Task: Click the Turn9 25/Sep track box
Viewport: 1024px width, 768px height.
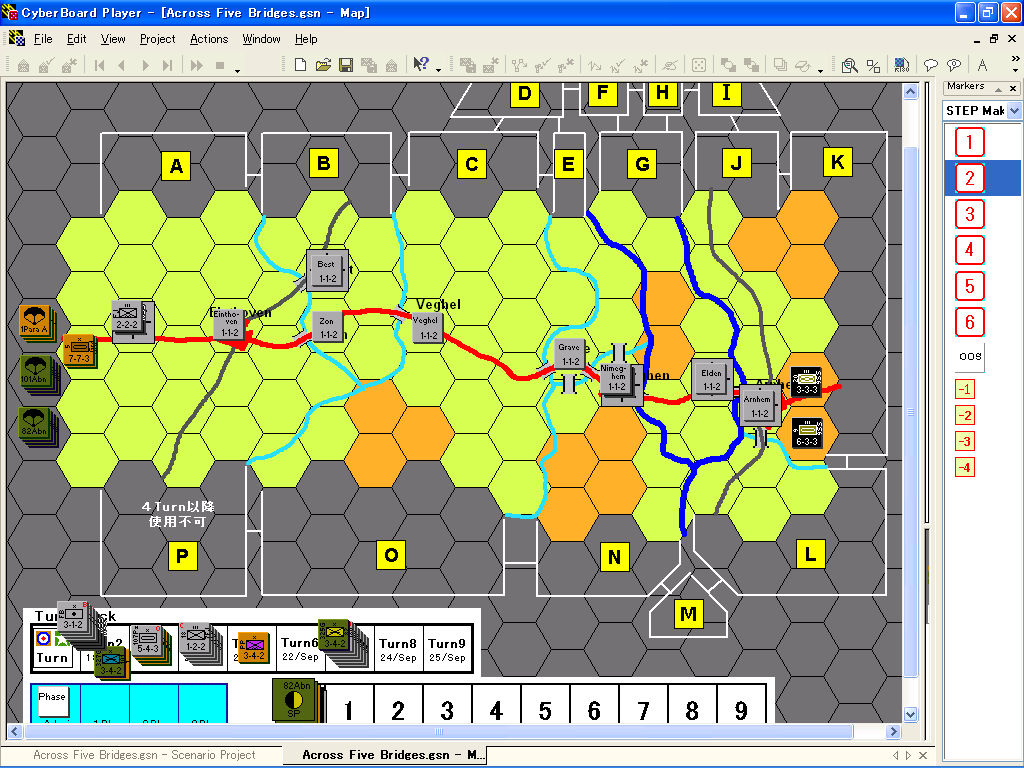Action: pyautogui.click(x=447, y=649)
